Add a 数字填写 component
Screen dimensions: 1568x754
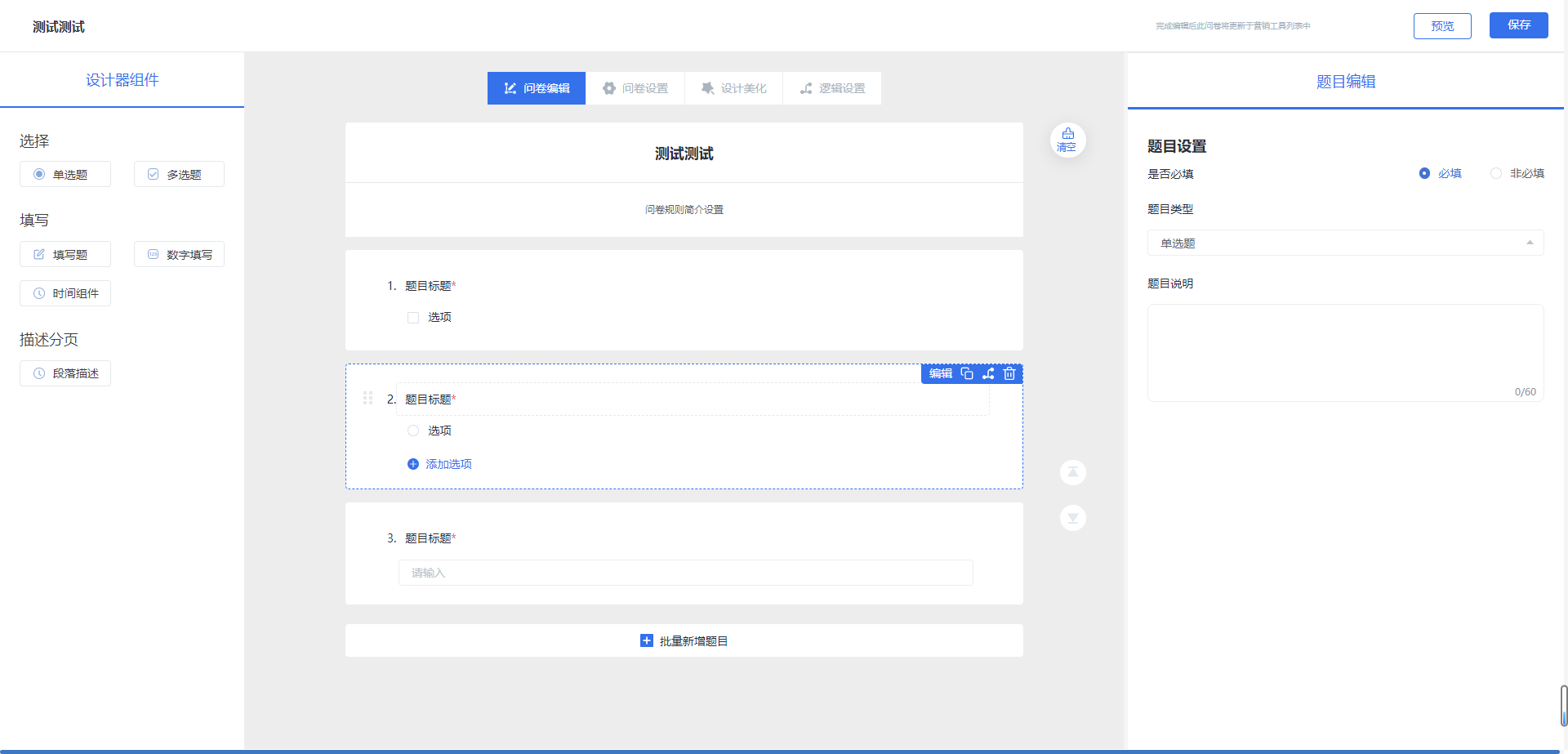(179, 254)
